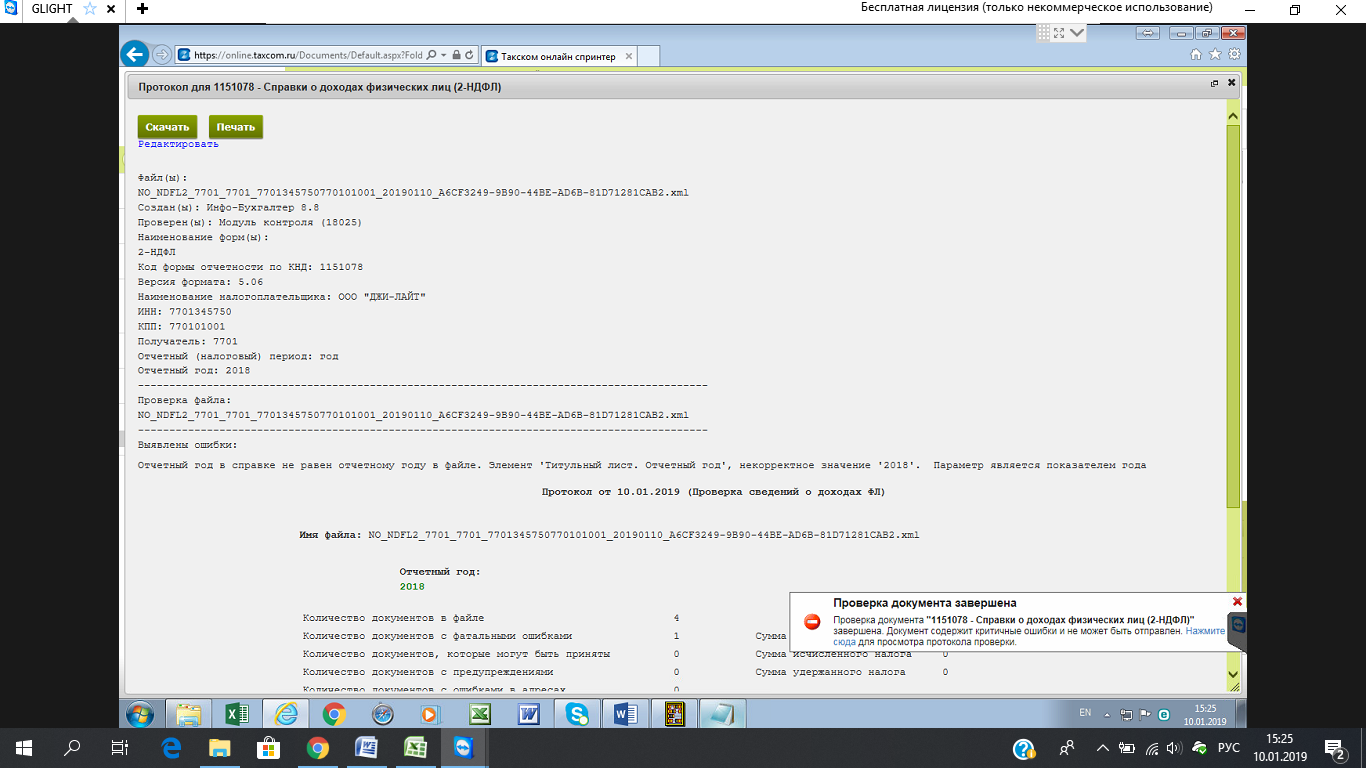Image resolution: width=1366 pixels, height=768 pixels.
Task: Go back with the browser back arrow
Action: pos(134,55)
